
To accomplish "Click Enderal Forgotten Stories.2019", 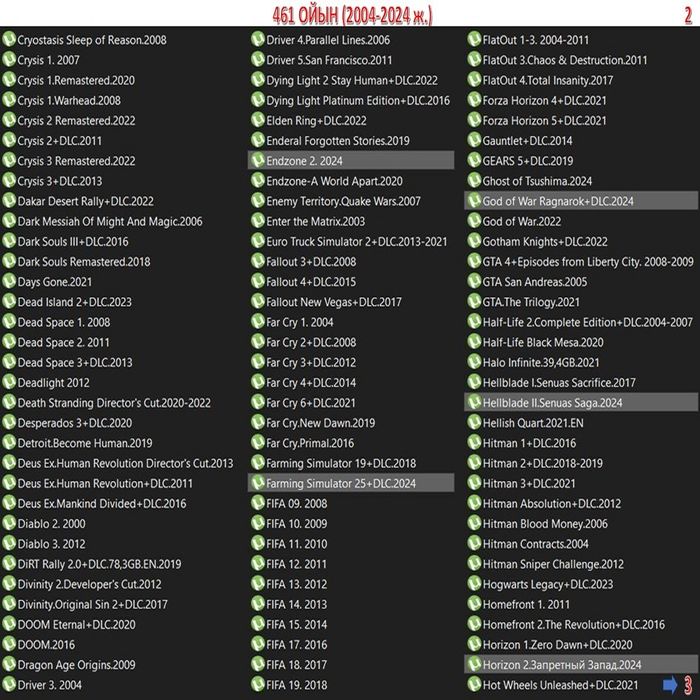I will (338, 141).
